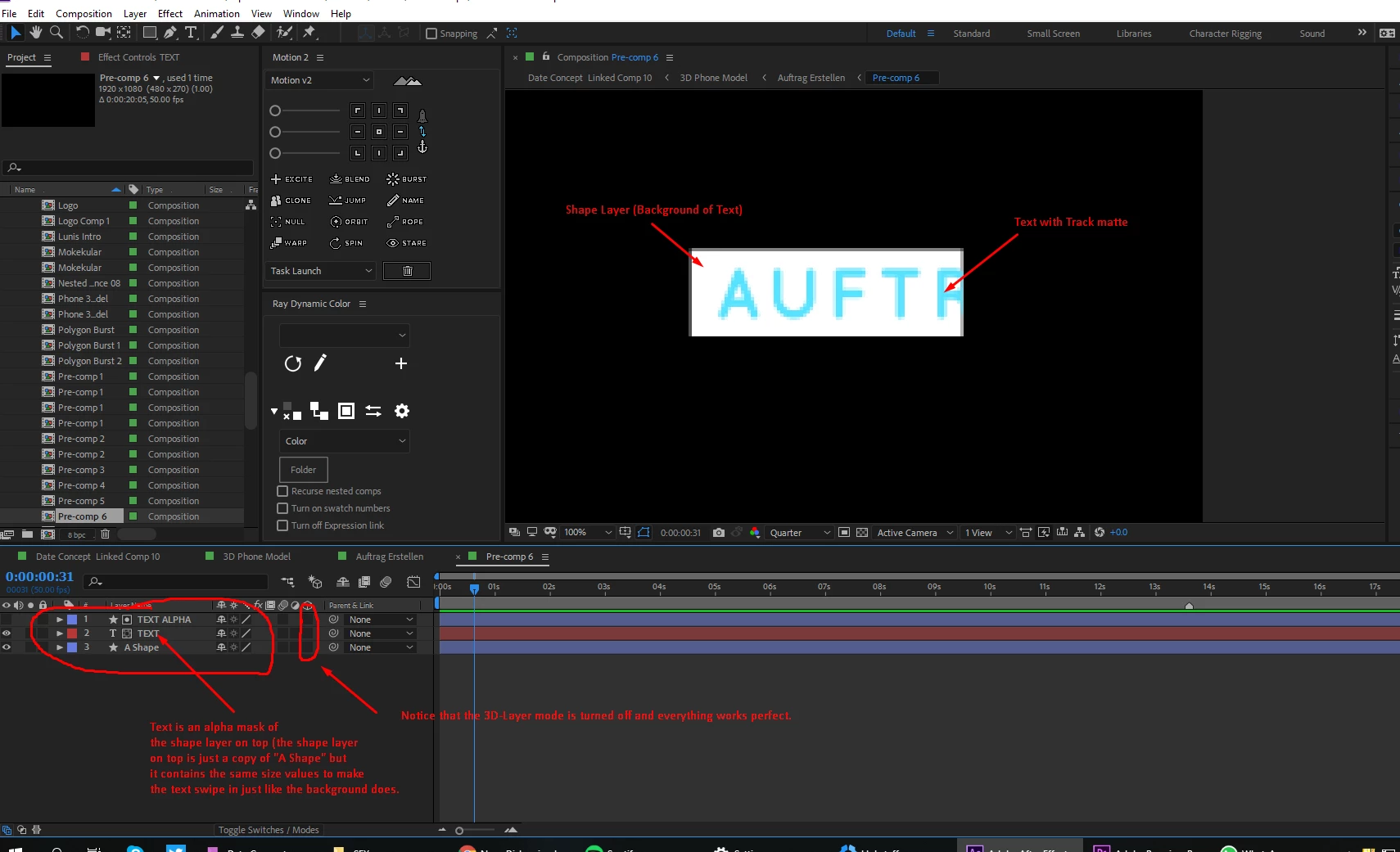Switch to the Libraries workspace

coord(1133,34)
